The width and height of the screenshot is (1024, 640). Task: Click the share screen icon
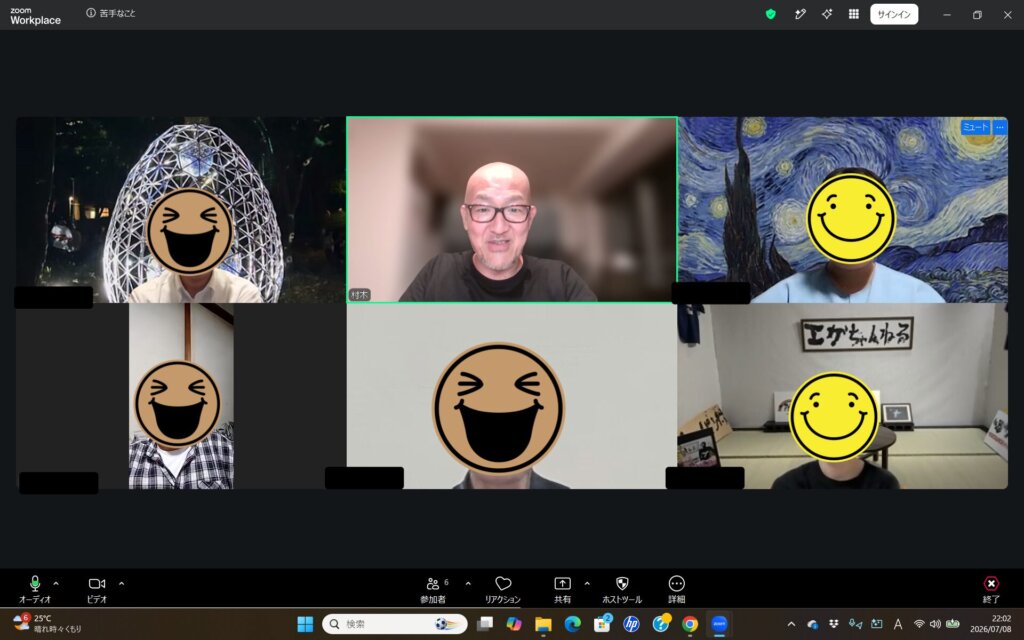coord(562,588)
